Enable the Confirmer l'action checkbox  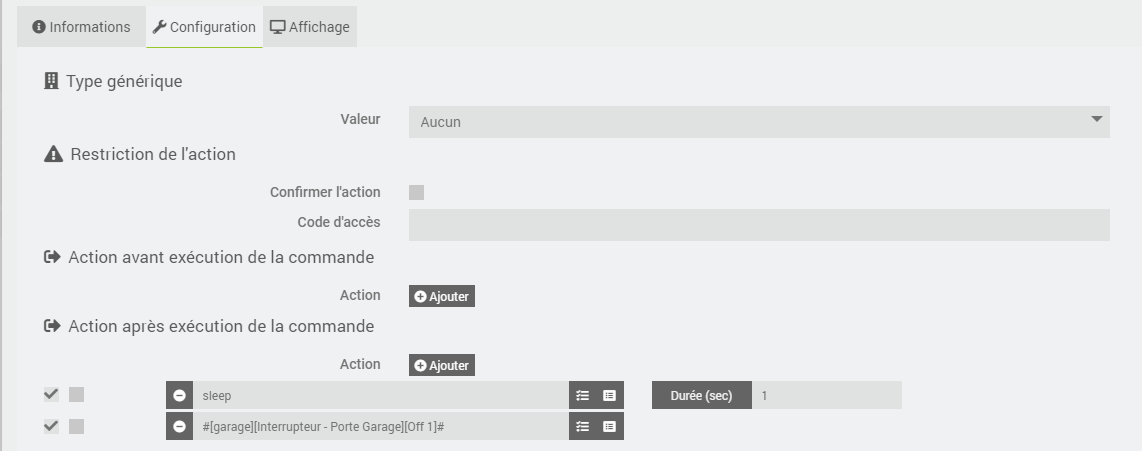click(417, 192)
